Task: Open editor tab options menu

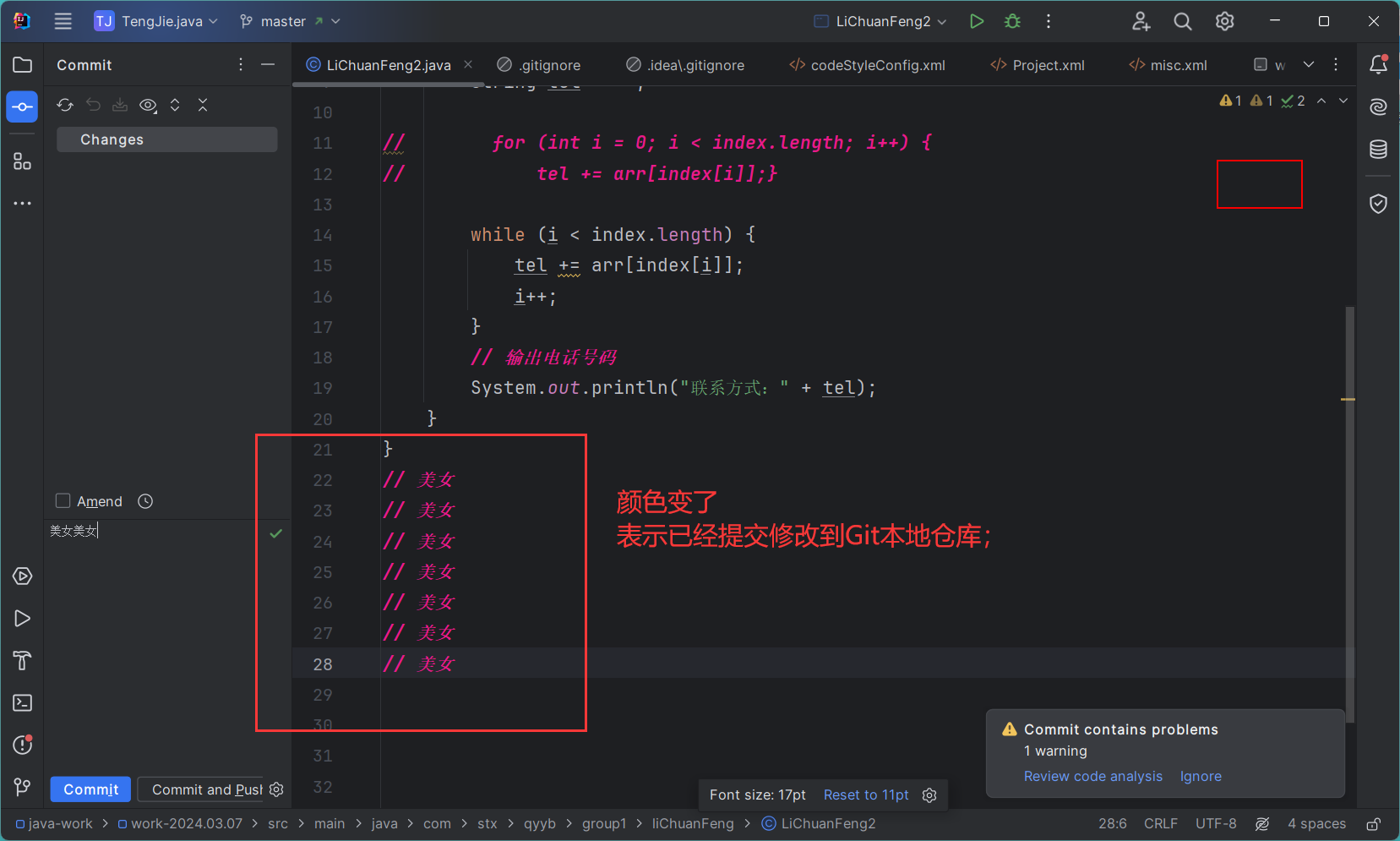Action: [x=1336, y=64]
